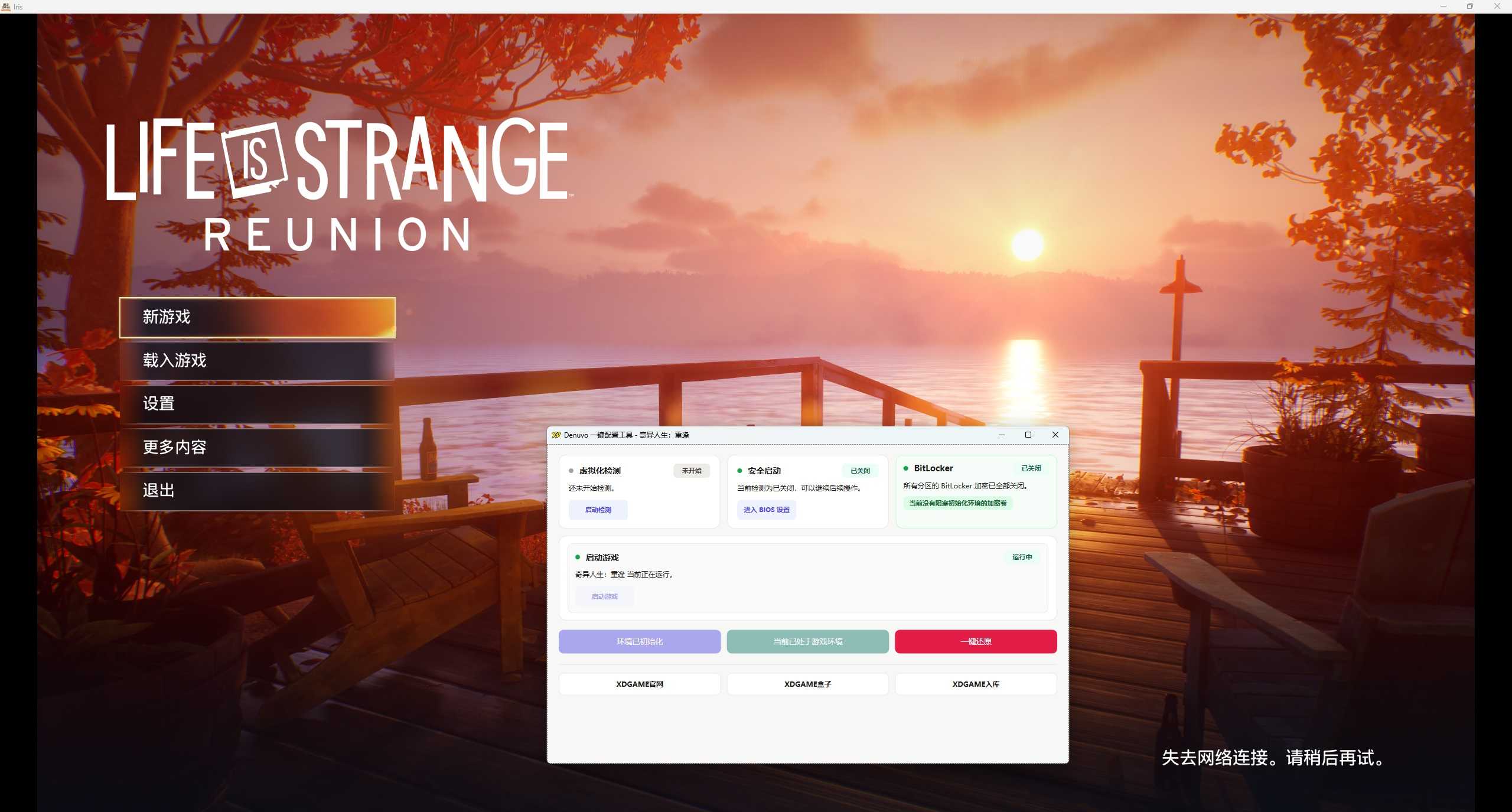Click the XDGAME入库 button
1512x812 pixels.
click(x=976, y=684)
